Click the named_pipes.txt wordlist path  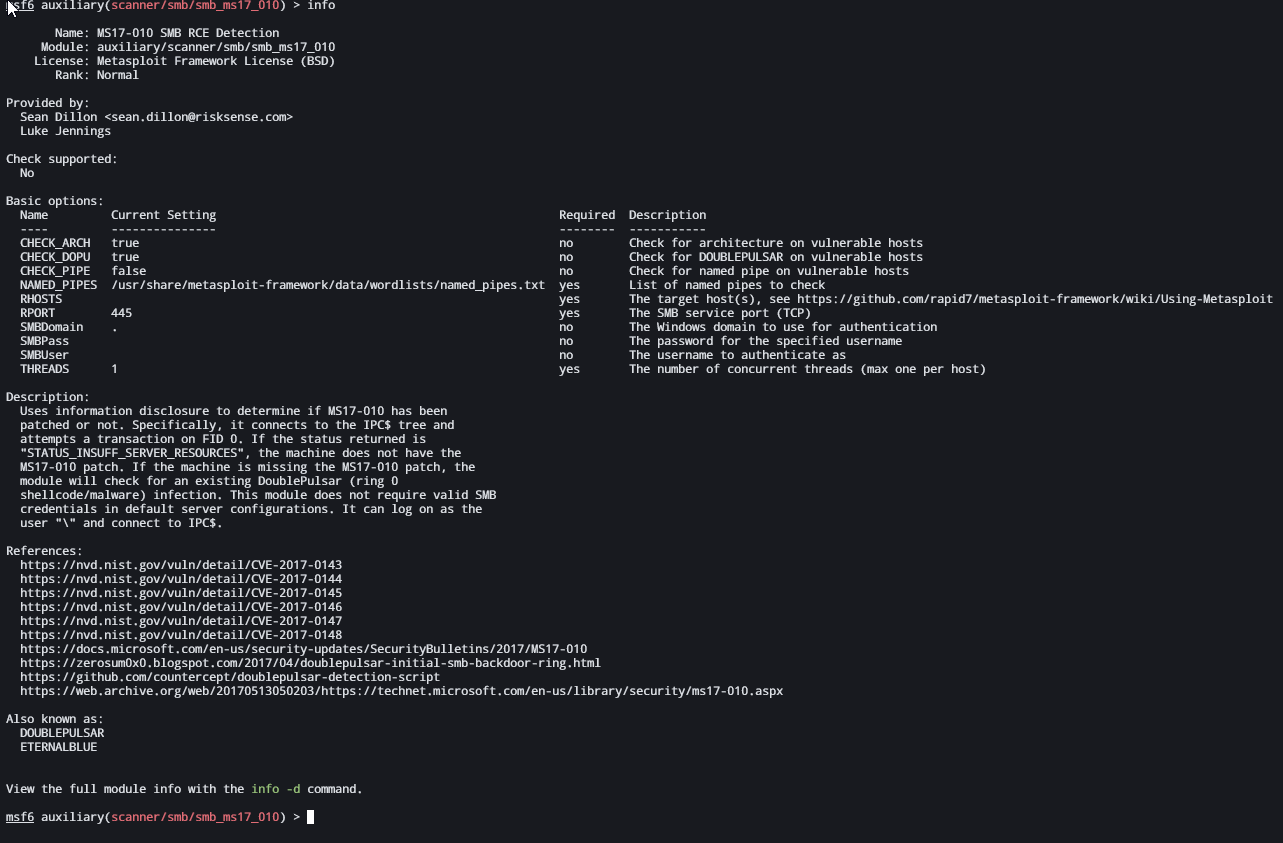(x=328, y=285)
